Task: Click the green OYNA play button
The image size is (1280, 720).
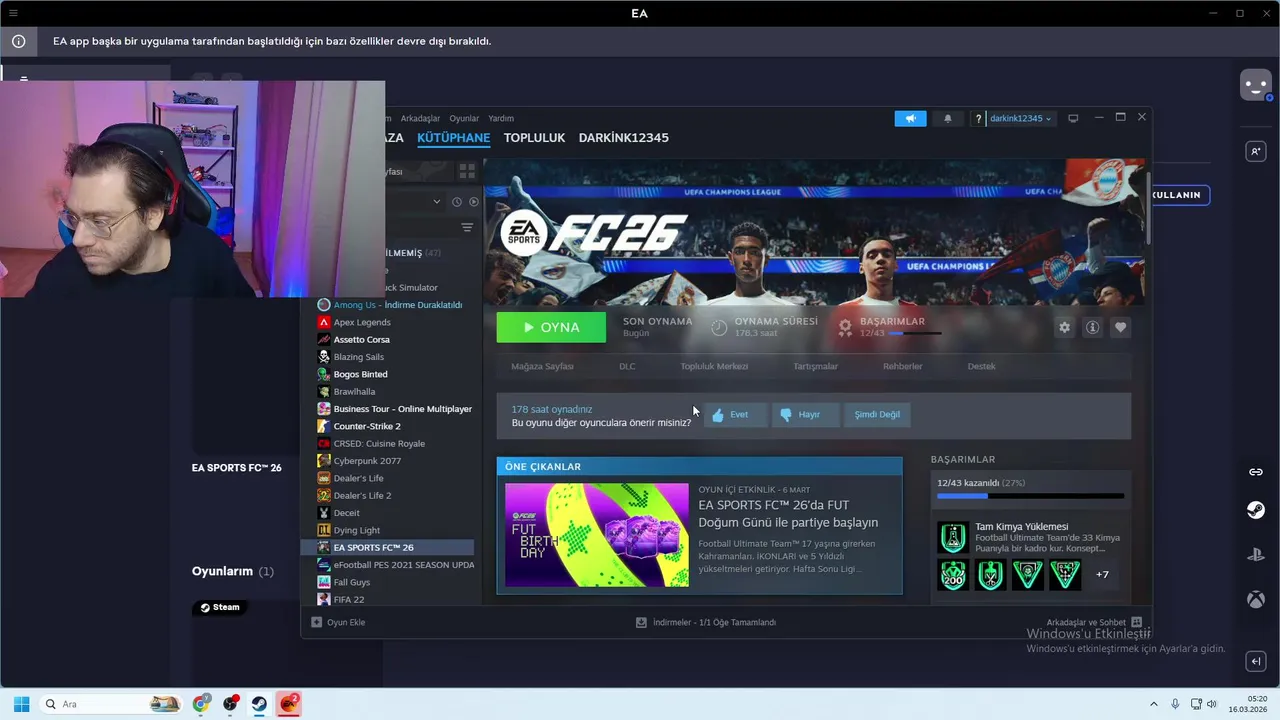Action: click(x=551, y=327)
